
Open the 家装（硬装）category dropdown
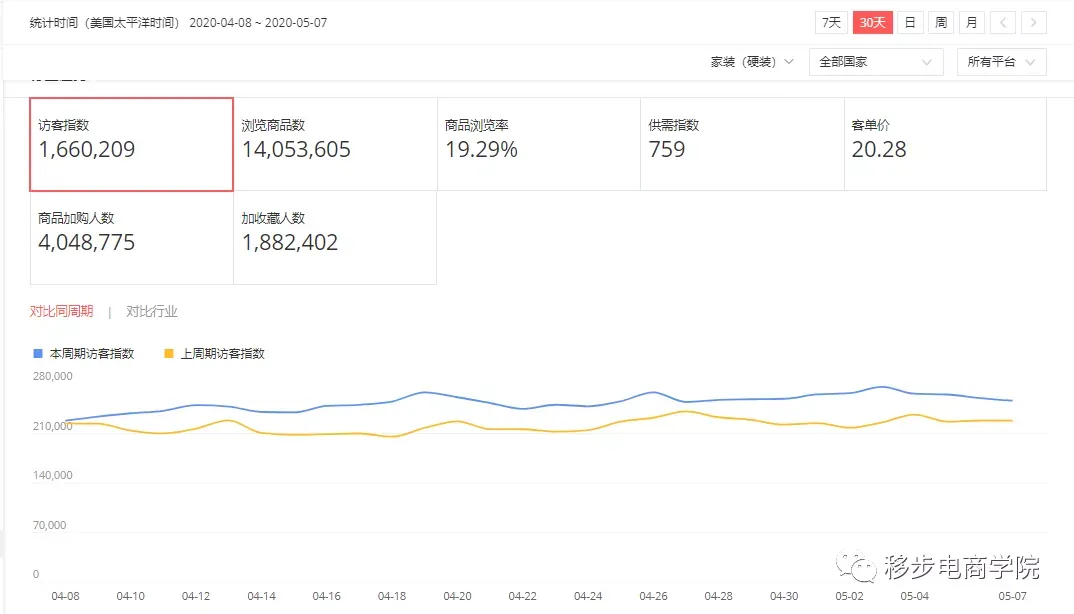point(751,62)
